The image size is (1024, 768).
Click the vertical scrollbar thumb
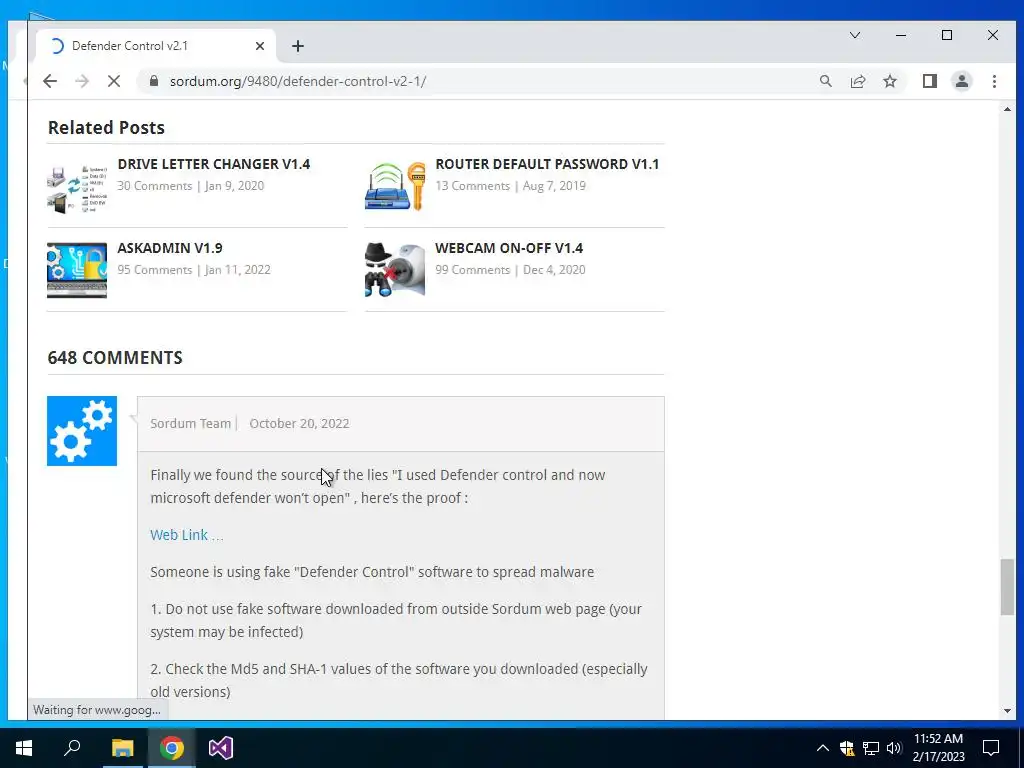1007,586
